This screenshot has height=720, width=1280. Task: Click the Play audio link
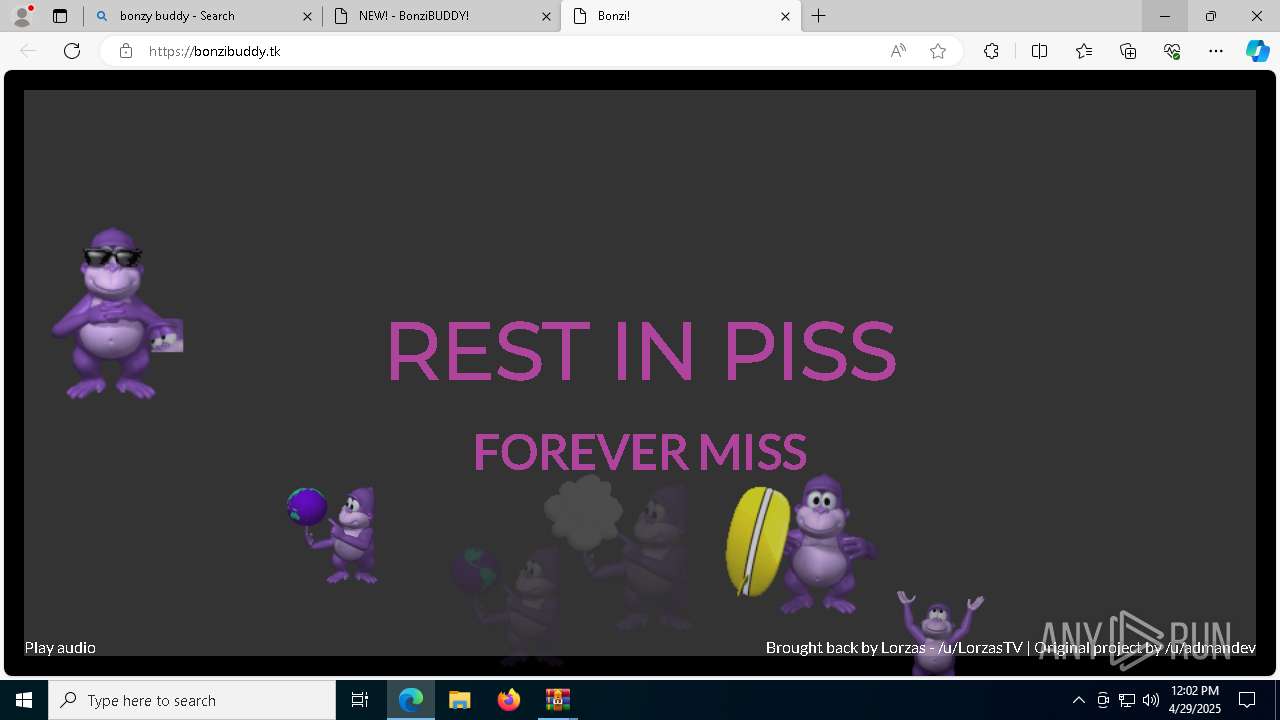point(60,648)
